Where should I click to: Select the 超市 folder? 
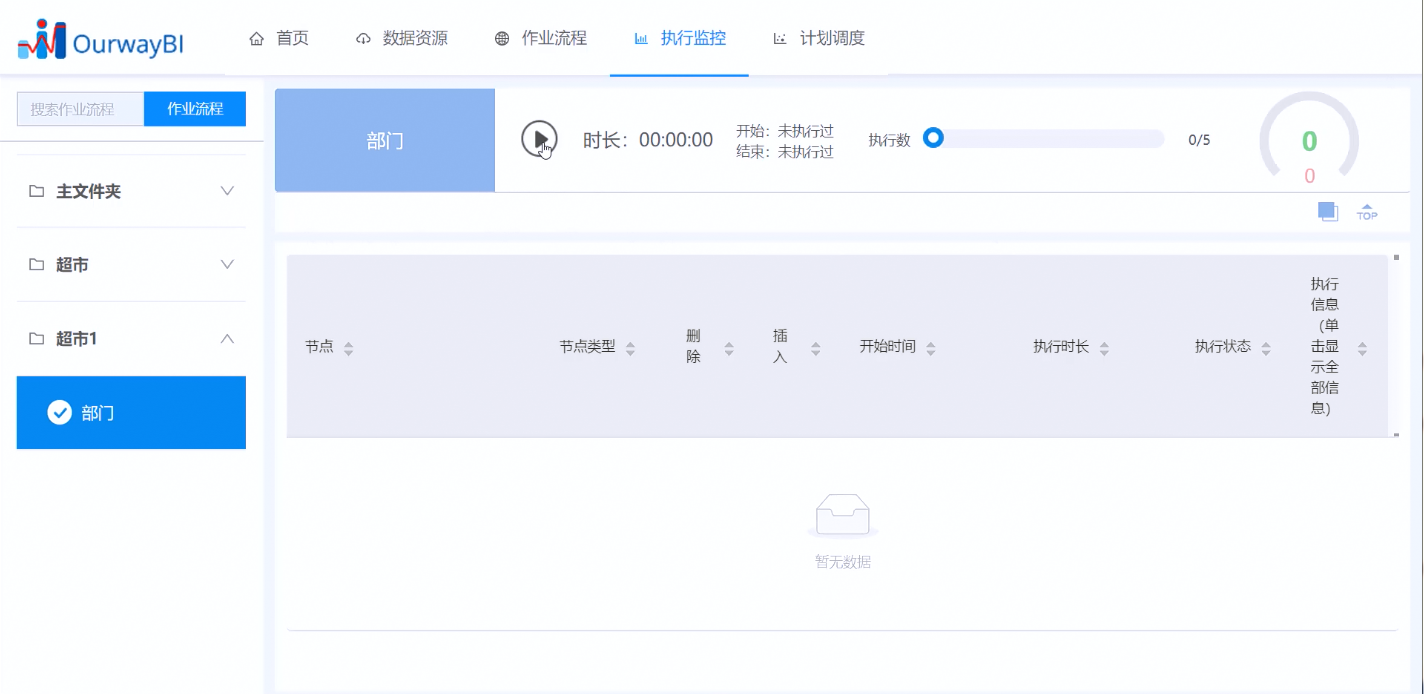pyautogui.click(x=131, y=265)
